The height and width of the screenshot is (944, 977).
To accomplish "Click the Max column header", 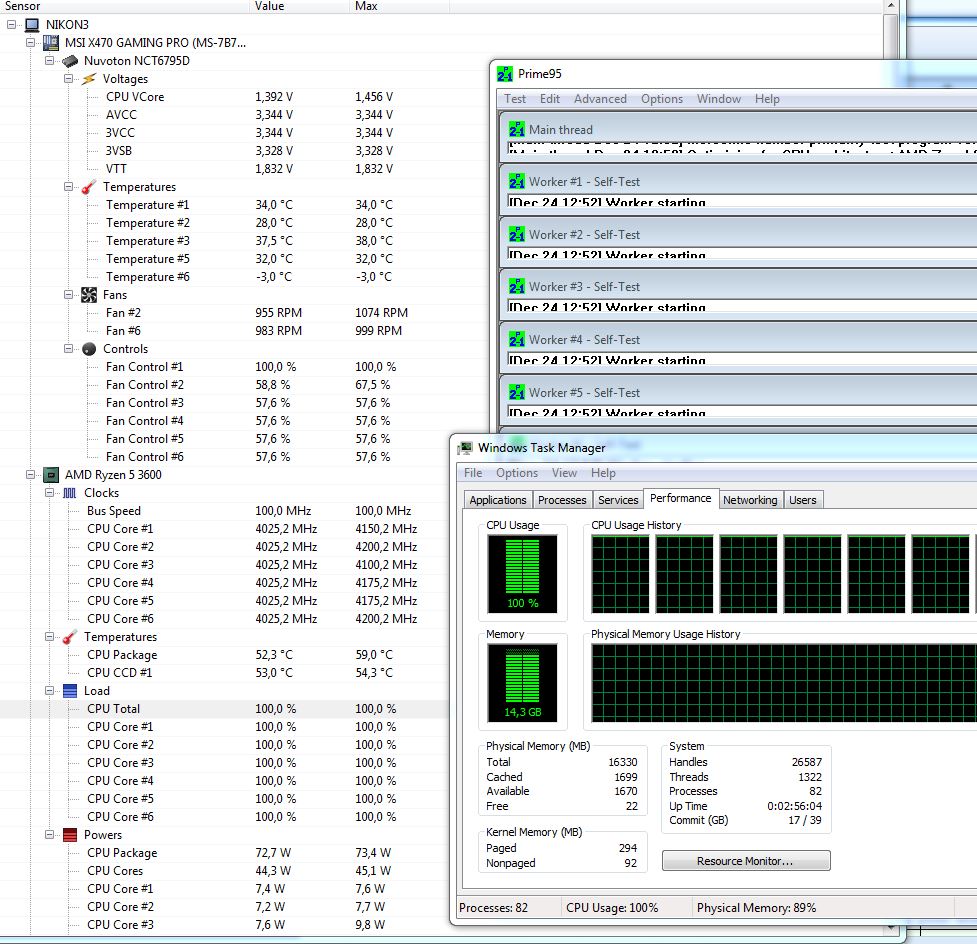I will coord(366,6).
